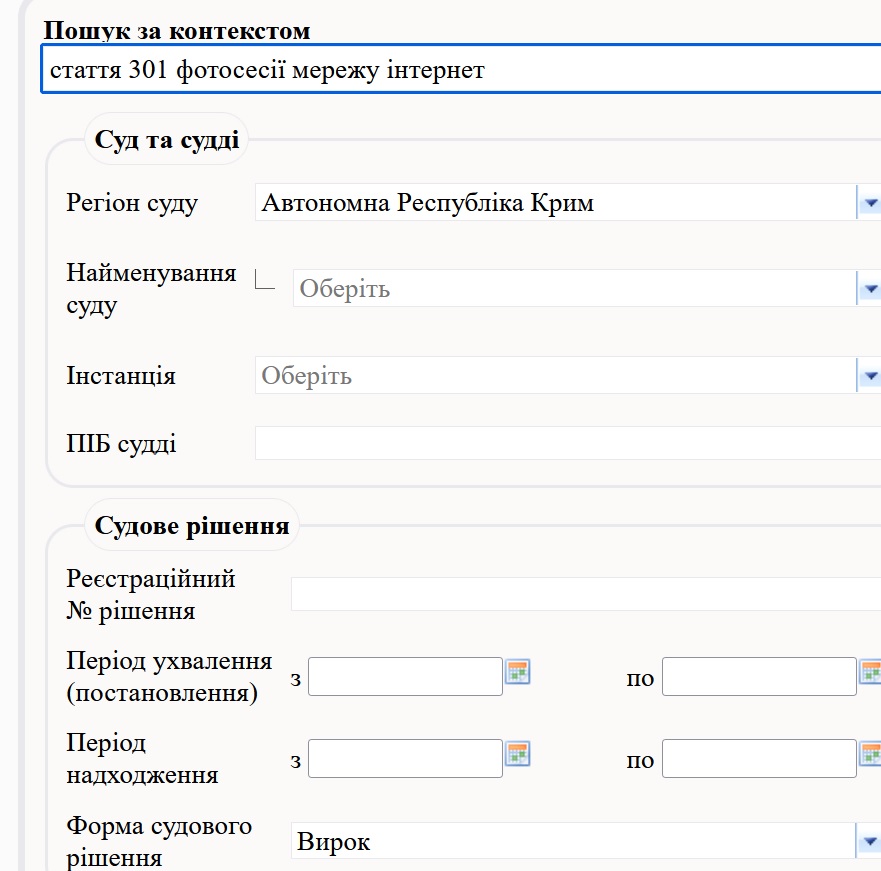Click the Реєстраційний № рішення input
Screen dimensions: 881x871
[x=586, y=594]
